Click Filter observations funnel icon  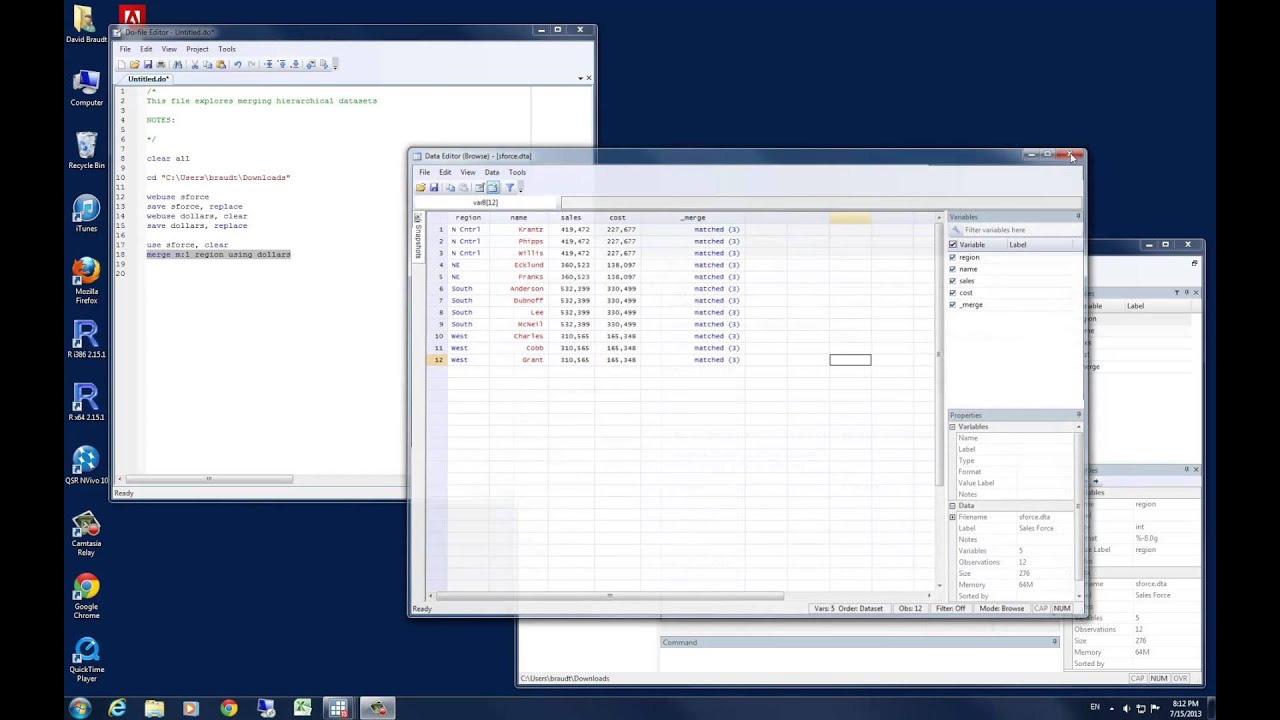[x=509, y=187]
